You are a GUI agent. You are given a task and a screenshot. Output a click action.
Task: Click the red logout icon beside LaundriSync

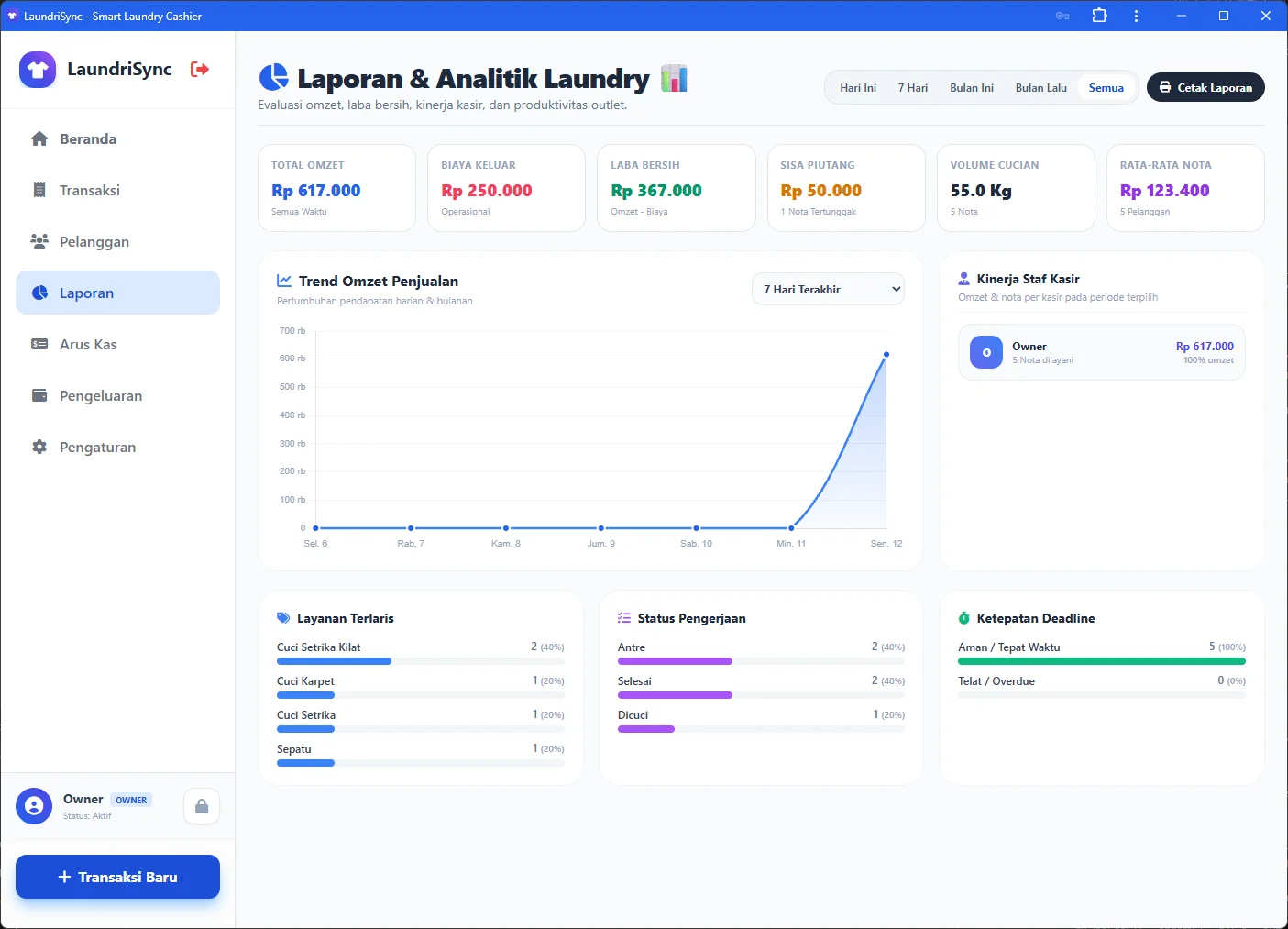pyautogui.click(x=199, y=69)
